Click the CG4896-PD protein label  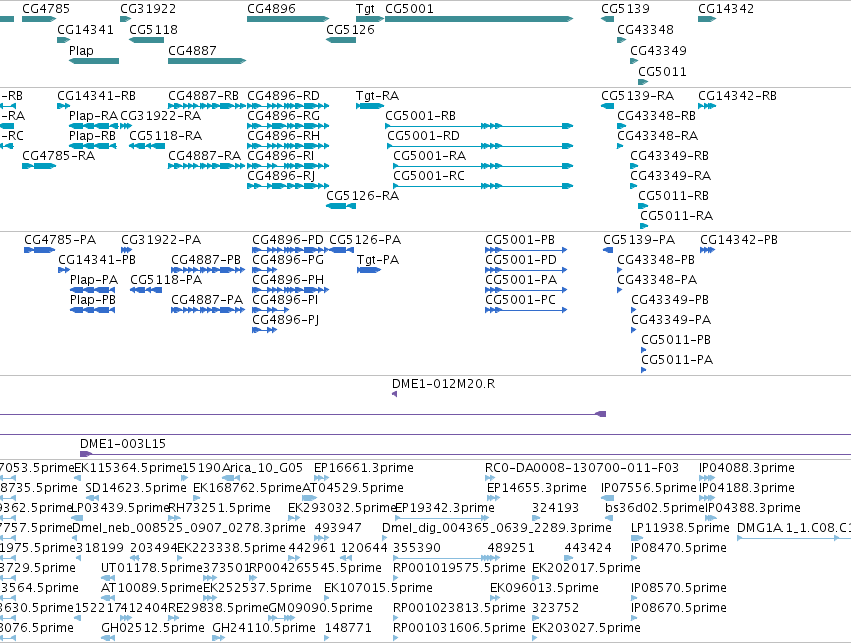click(x=288, y=240)
